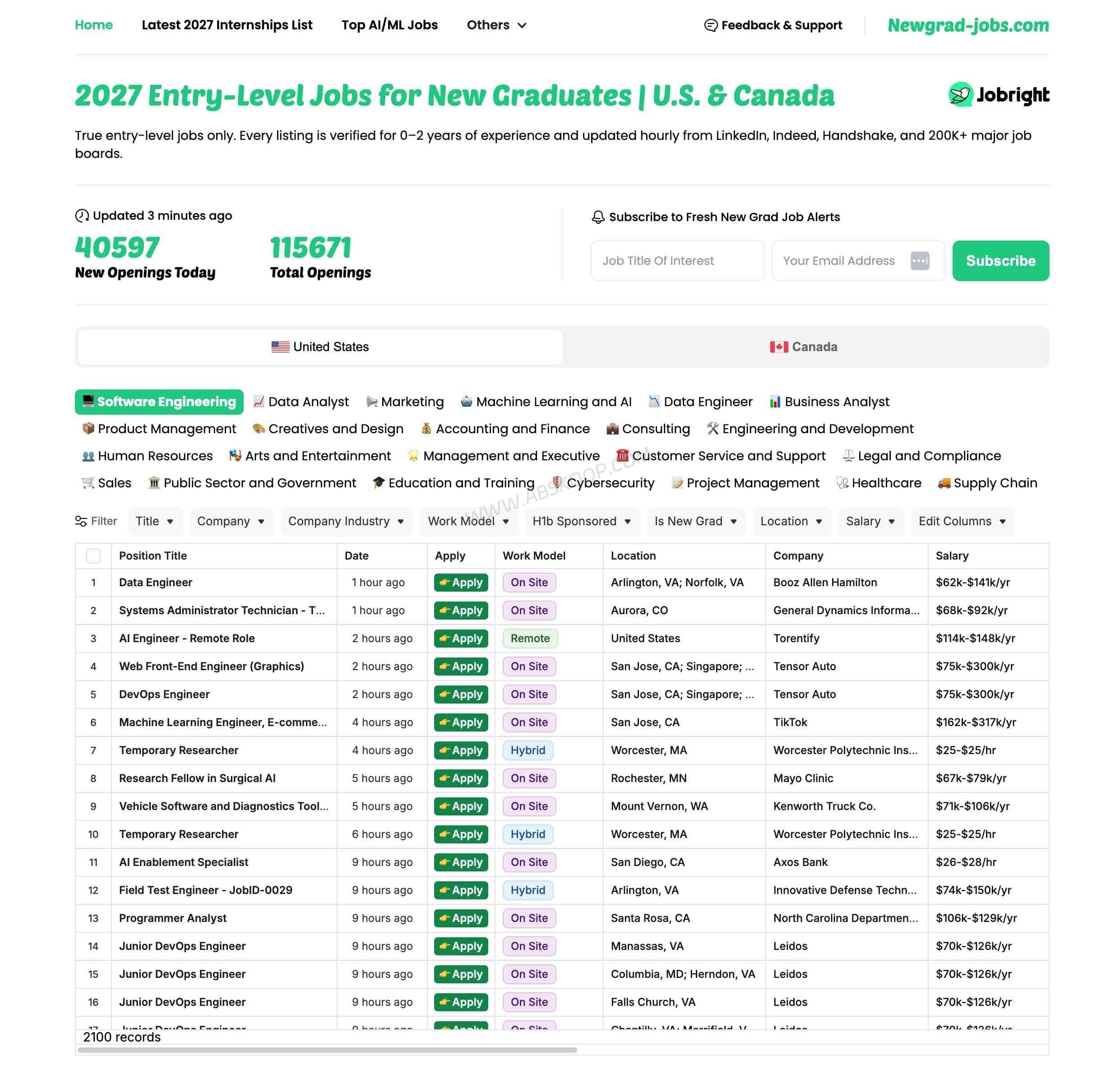
Task: Open Latest 2027 Internships List
Action: pos(227,25)
